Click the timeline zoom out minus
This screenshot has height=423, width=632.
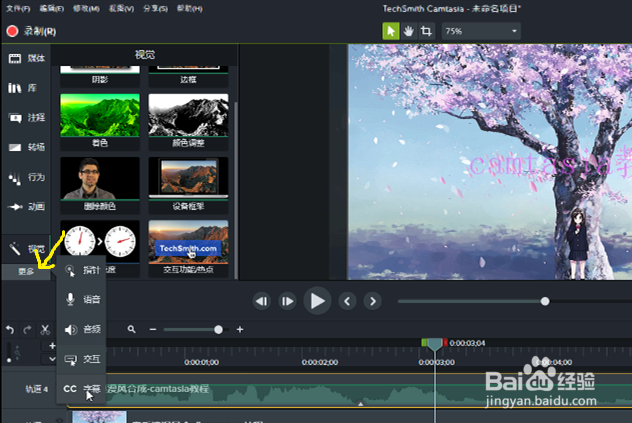152,329
